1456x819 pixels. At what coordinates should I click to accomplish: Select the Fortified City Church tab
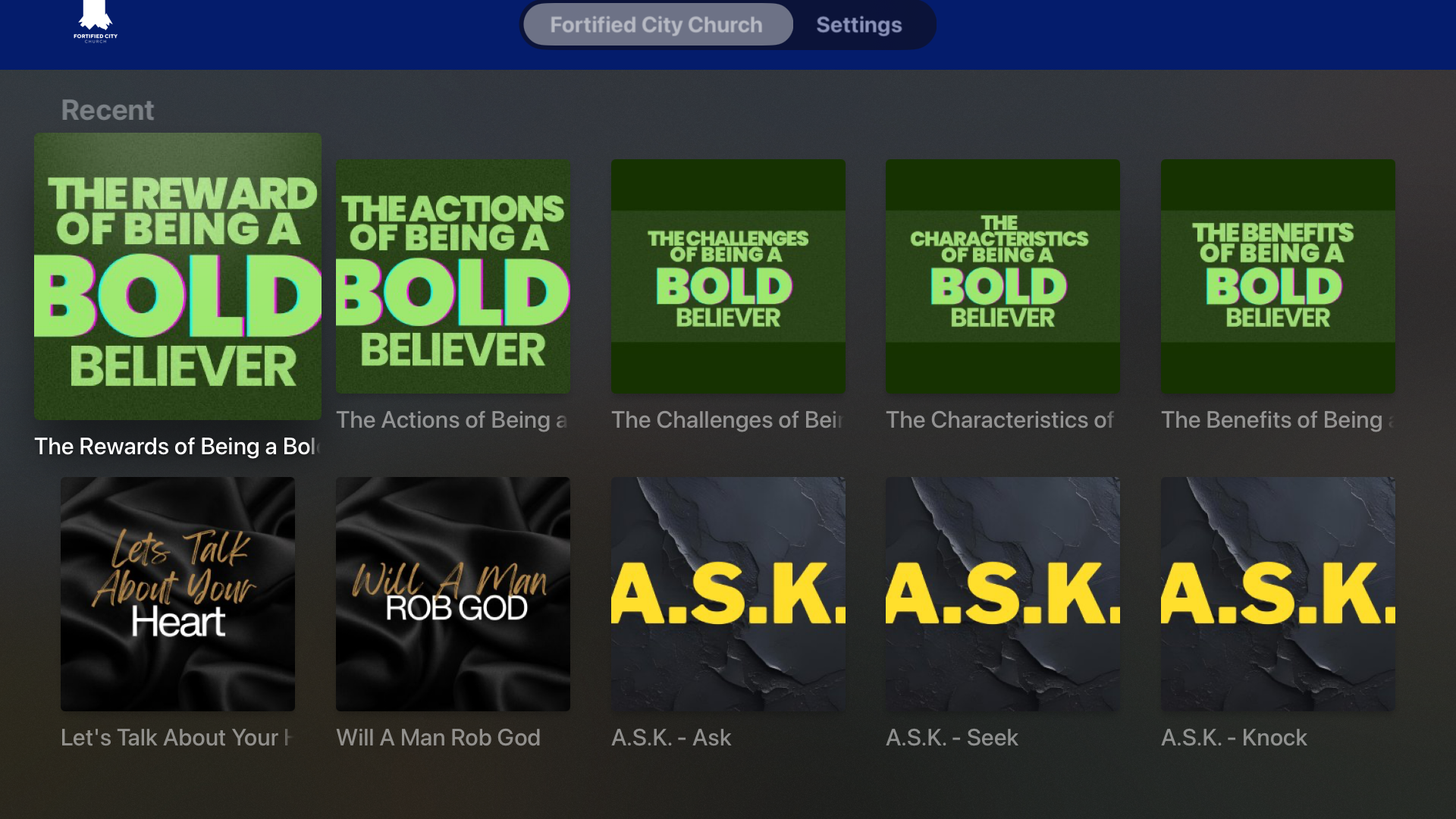[657, 24]
